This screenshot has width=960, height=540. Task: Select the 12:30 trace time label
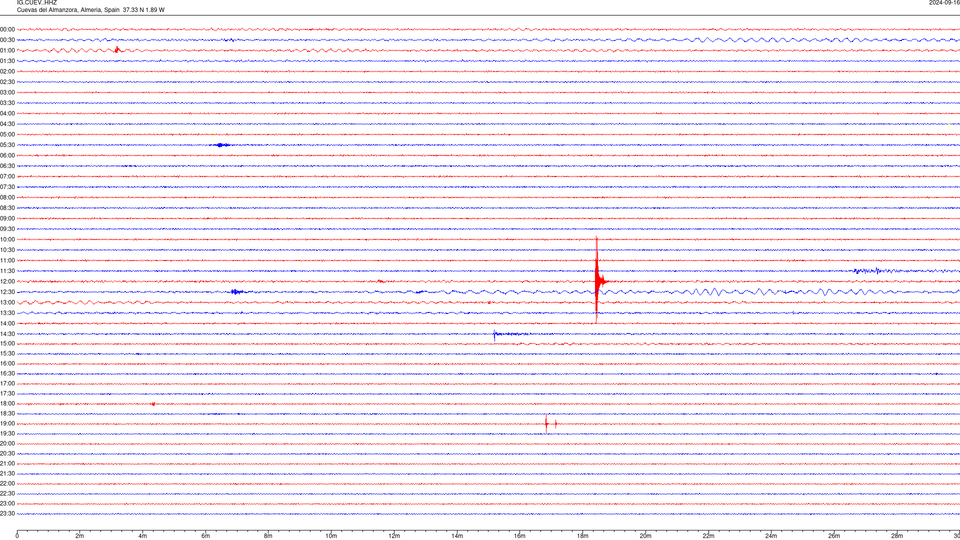[7, 292]
